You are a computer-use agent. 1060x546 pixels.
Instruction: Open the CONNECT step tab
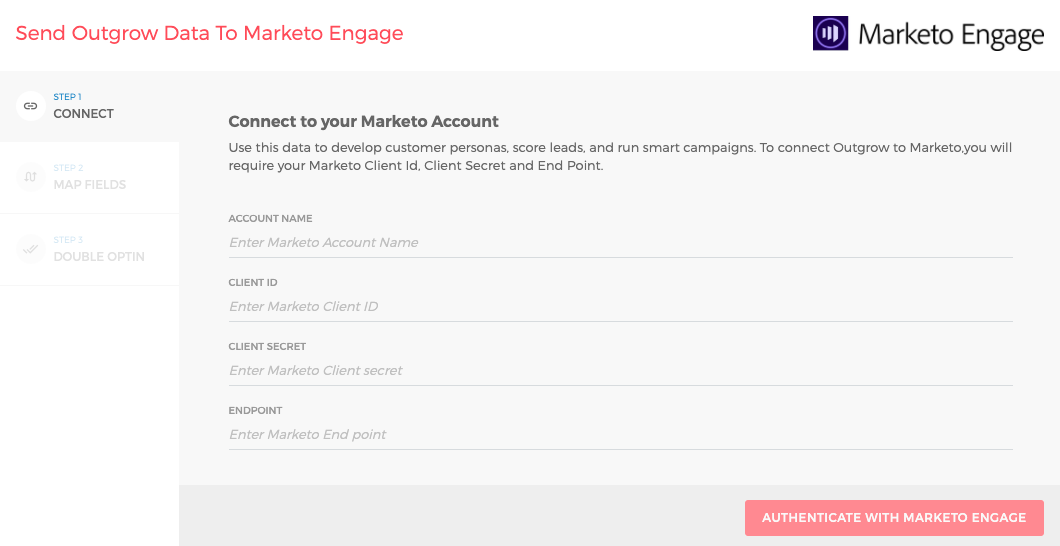(x=84, y=113)
